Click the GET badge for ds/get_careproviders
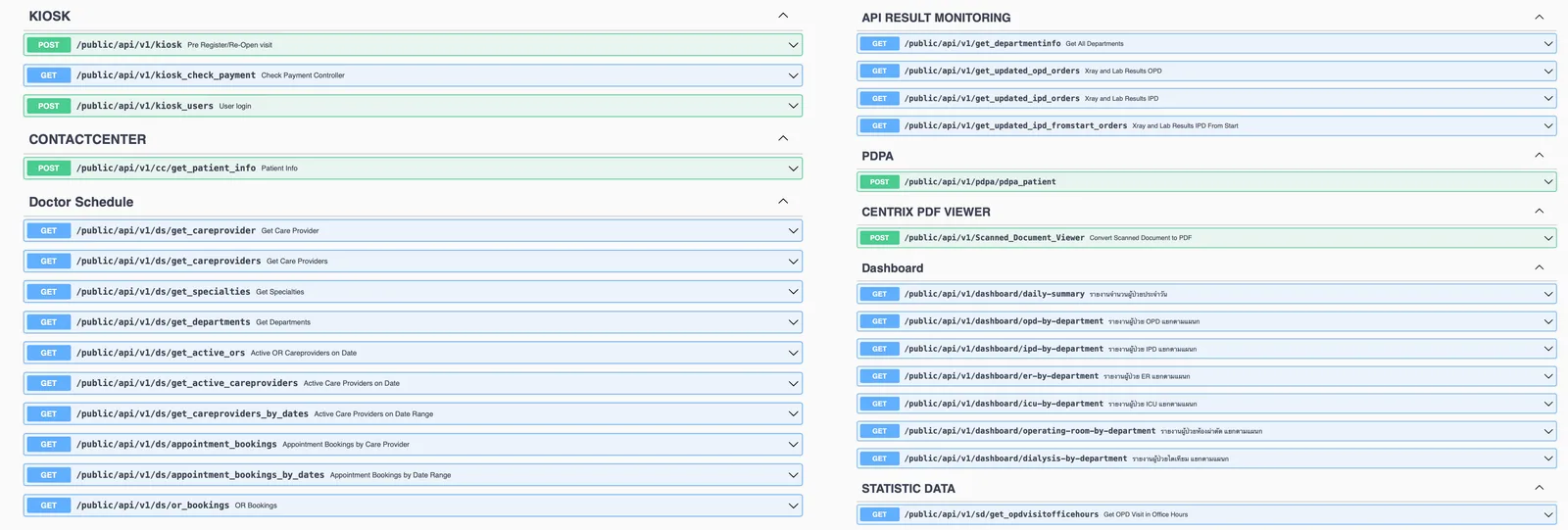 pos(49,262)
